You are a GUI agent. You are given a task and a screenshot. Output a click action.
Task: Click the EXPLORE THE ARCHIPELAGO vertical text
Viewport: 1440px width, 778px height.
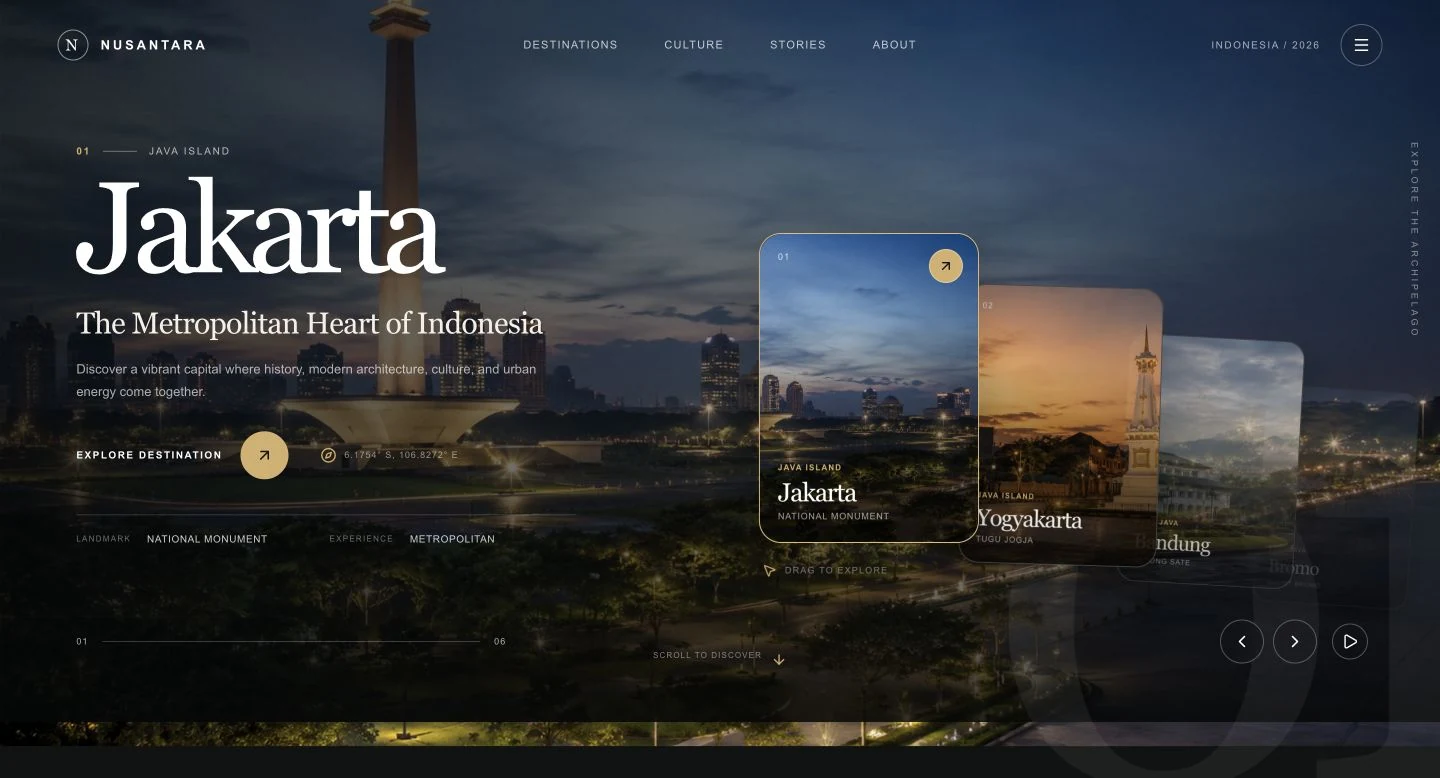[x=1414, y=239]
